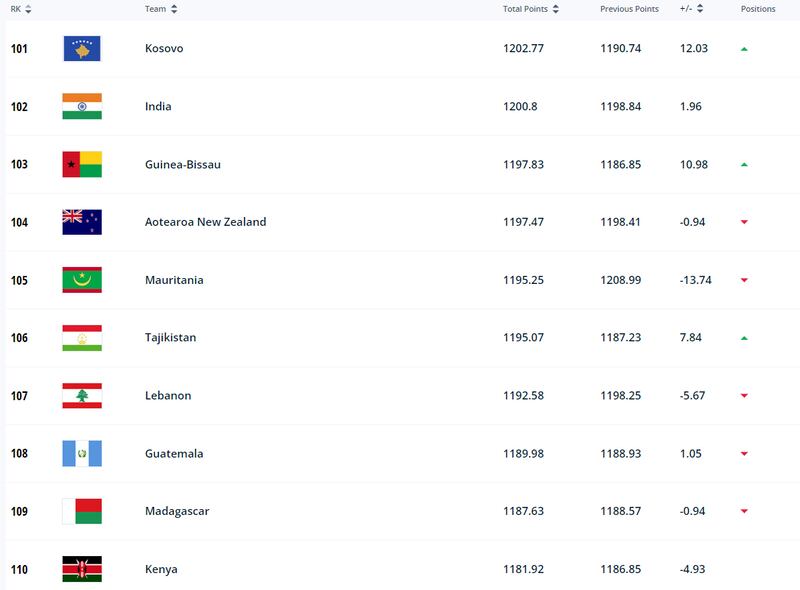The image size is (800, 590).
Task: Sort table by RK column arrows
Action: [x=28, y=9]
